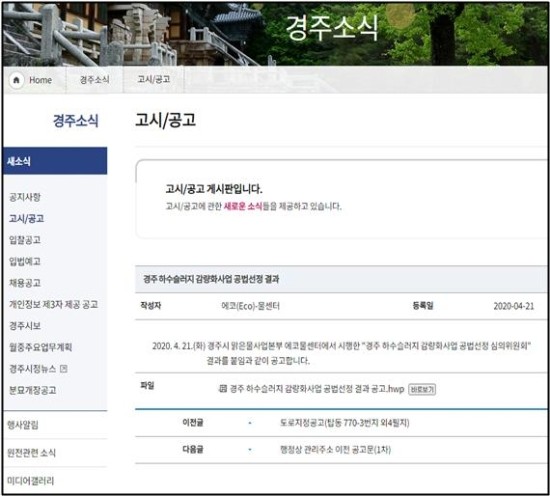Open 월중주요업무계획 sidebar item
550x496 pixels.
40,347
